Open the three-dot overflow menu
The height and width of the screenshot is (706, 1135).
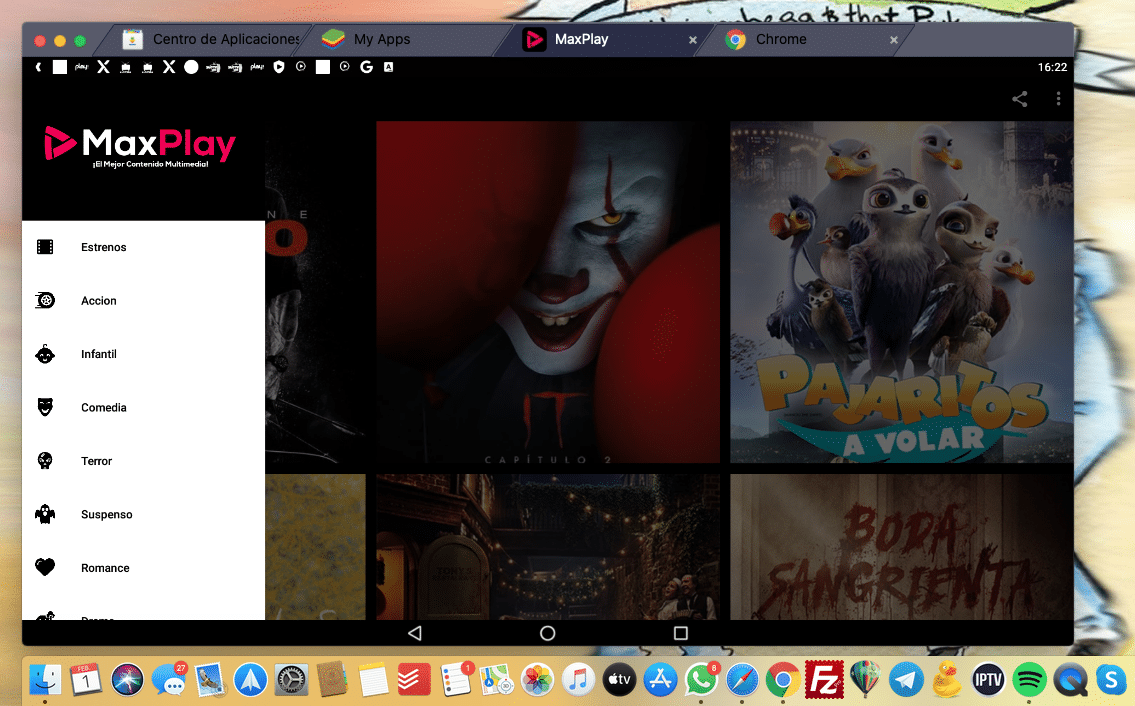[1058, 99]
